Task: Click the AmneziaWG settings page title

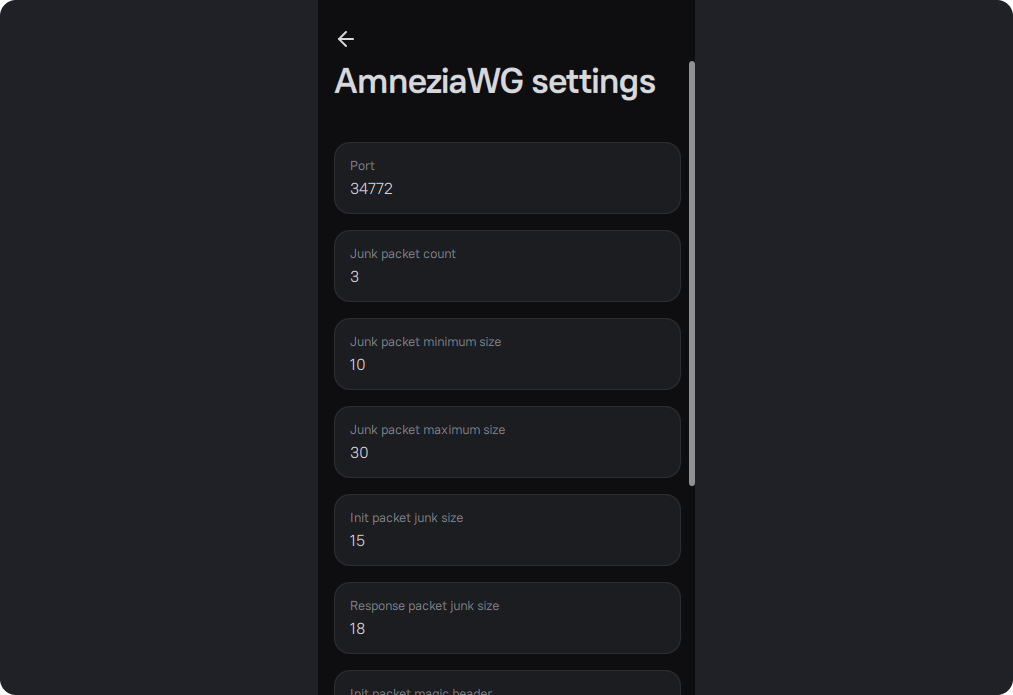Action: 495,82
